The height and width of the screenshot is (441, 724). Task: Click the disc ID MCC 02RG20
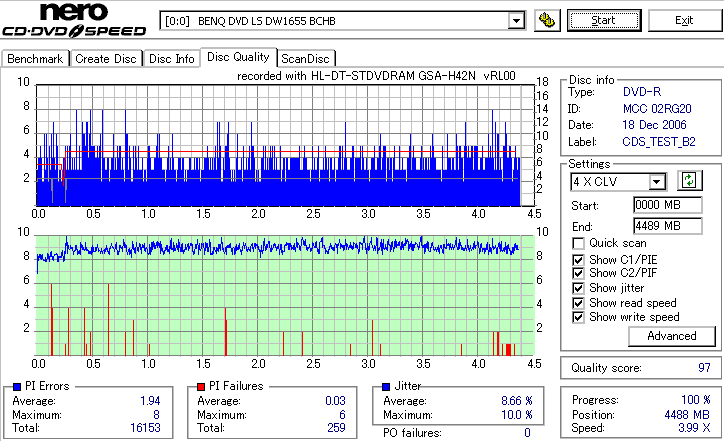click(x=657, y=109)
